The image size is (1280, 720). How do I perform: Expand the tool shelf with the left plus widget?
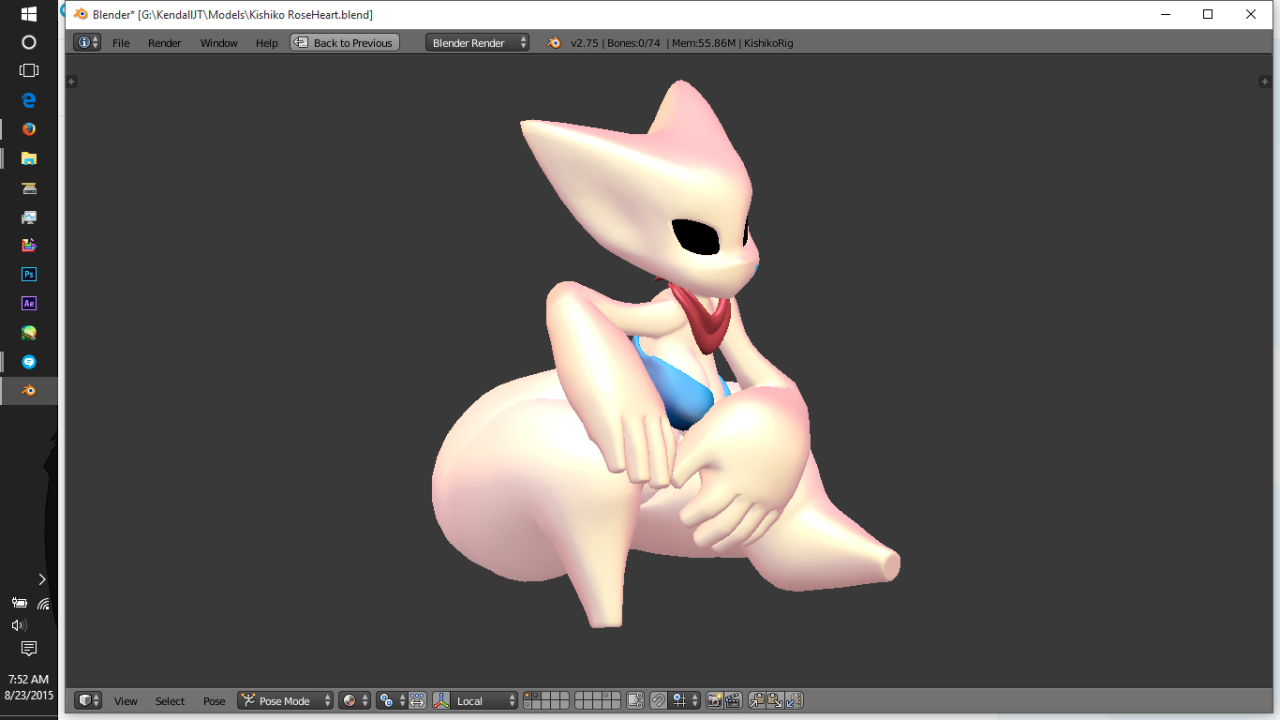coord(72,82)
